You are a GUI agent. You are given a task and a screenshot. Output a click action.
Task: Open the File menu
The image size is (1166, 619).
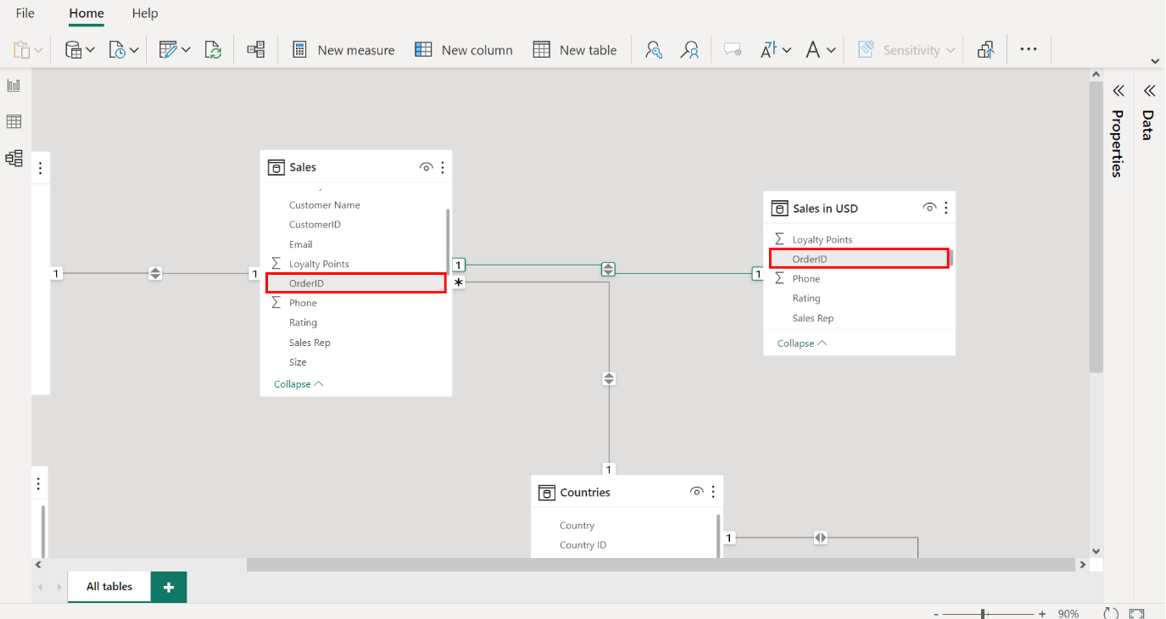point(25,13)
